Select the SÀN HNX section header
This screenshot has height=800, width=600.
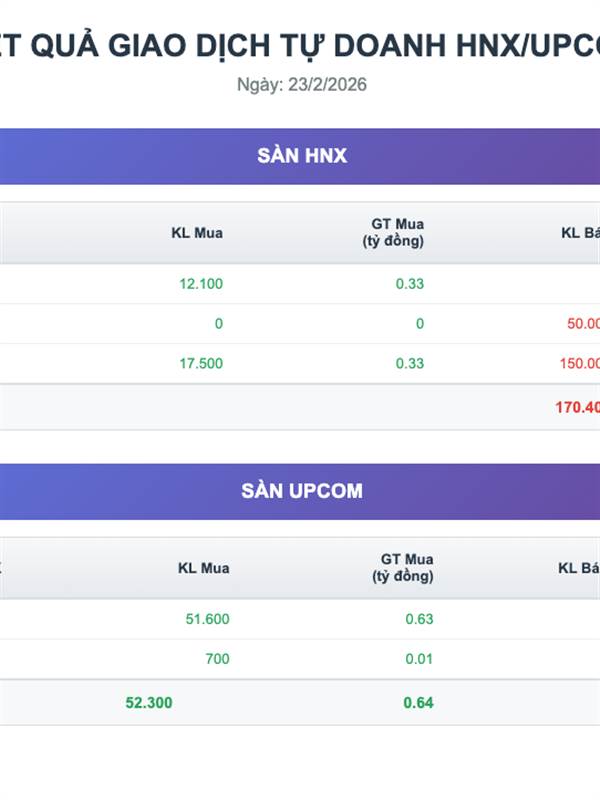pyautogui.click(x=302, y=155)
